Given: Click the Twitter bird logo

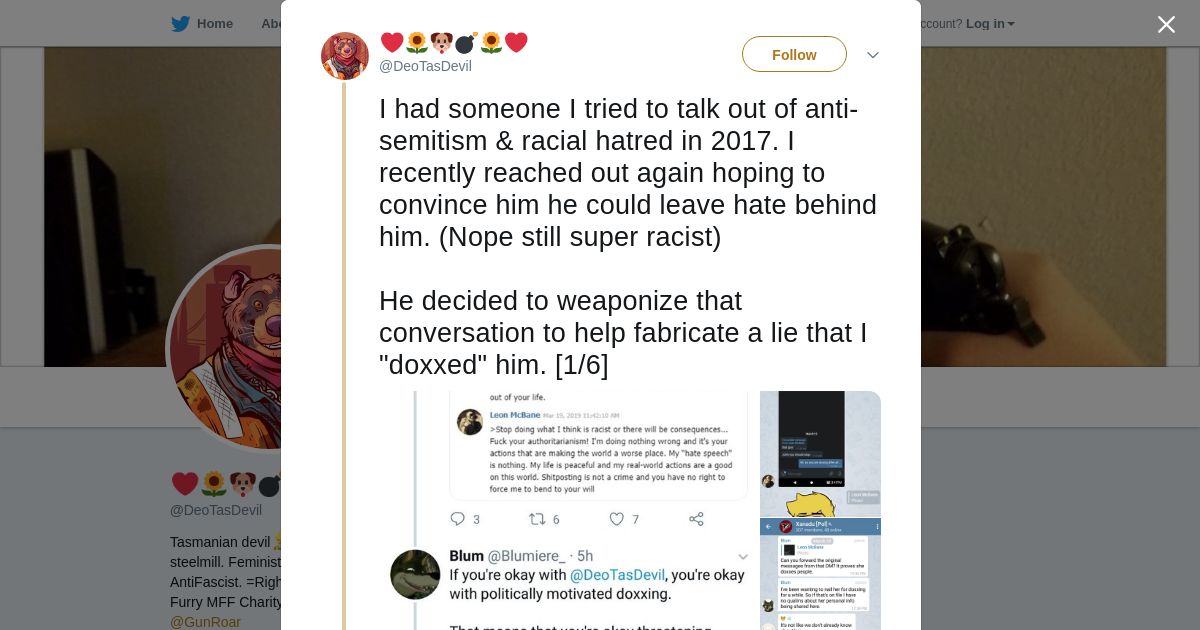Looking at the screenshot, I should pos(180,24).
